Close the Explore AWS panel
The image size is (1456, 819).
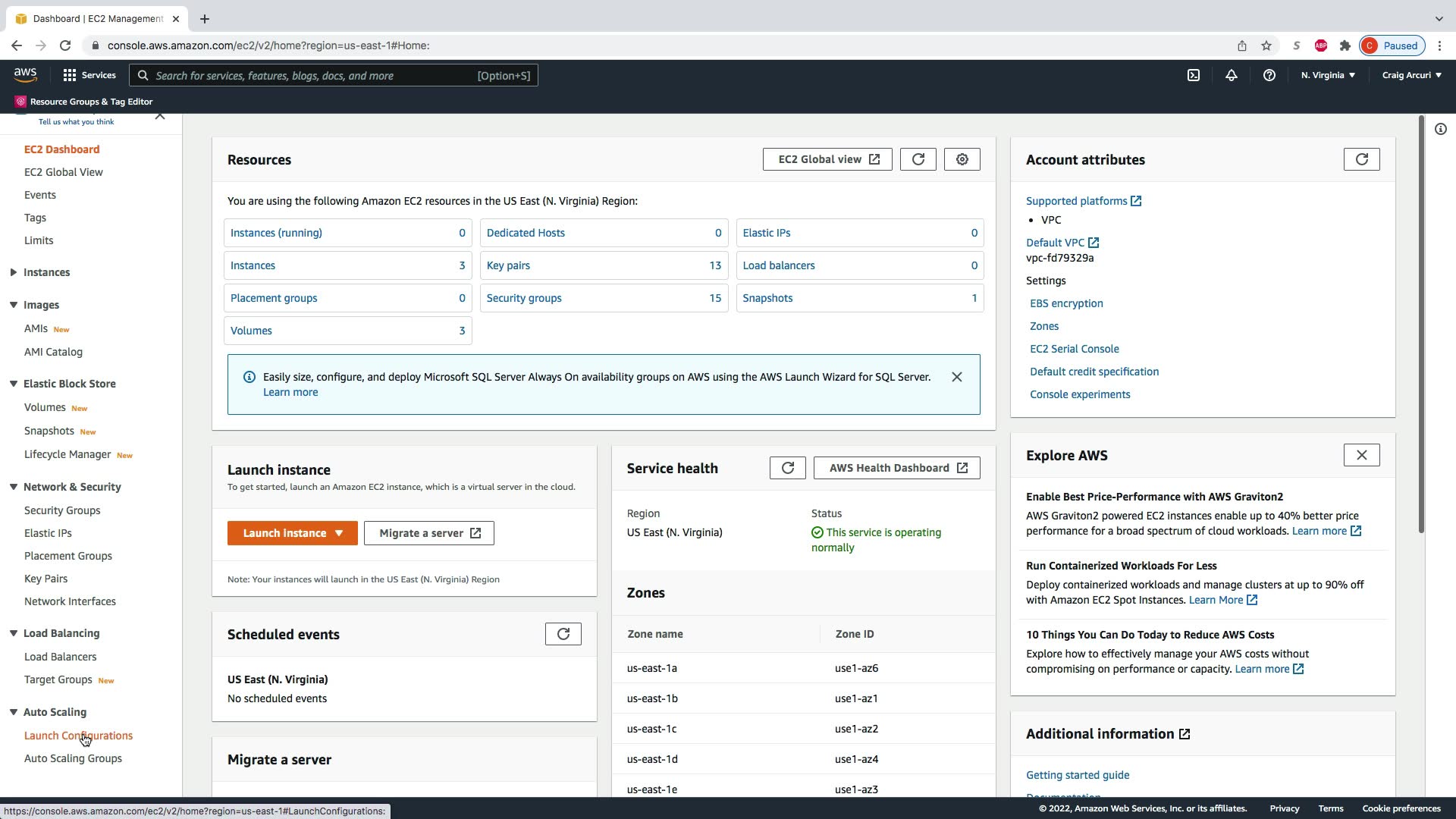pyautogui.click(x=1361, y=455)
